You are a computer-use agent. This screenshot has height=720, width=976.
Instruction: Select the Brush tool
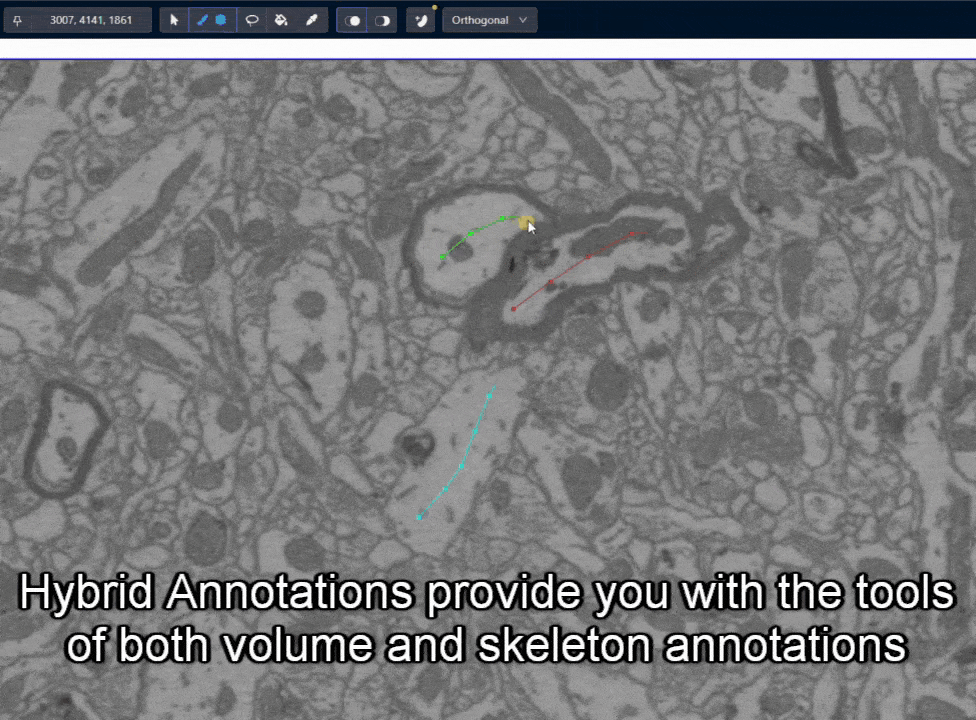coord(202,21)
